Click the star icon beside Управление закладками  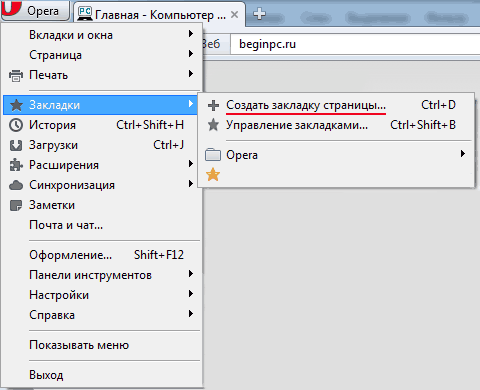coord(213,125)
